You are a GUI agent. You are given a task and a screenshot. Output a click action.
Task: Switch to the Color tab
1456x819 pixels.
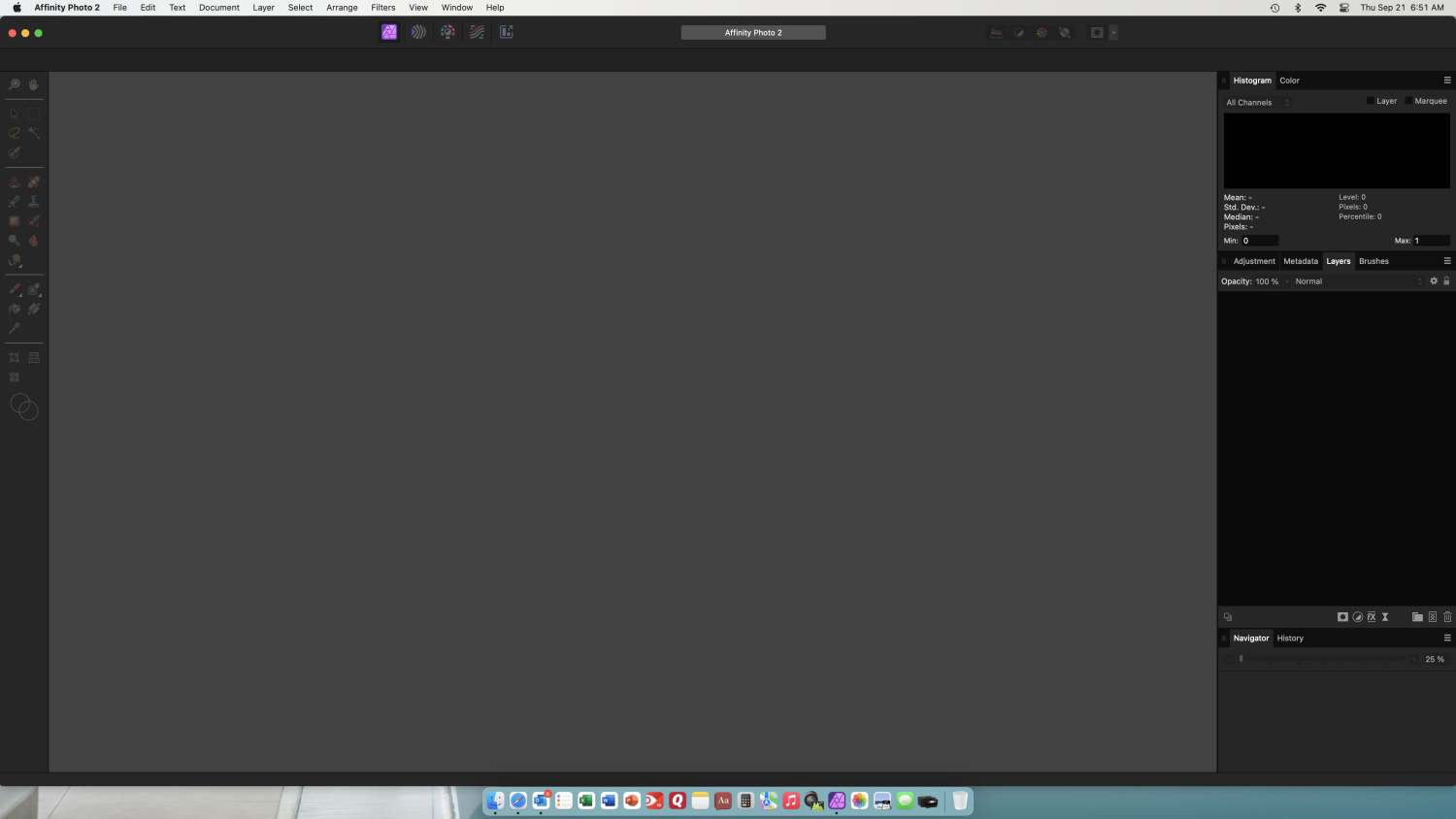[x=1289, y=80]
